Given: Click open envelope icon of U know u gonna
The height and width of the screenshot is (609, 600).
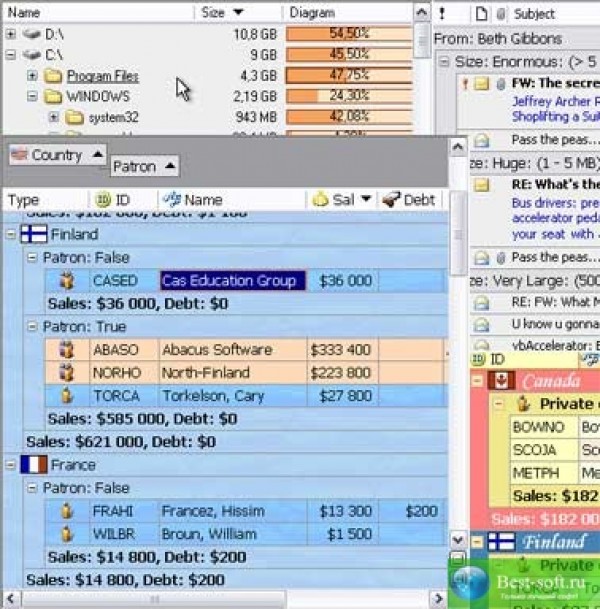Looking at the screenshot, I should pos(481,324).
